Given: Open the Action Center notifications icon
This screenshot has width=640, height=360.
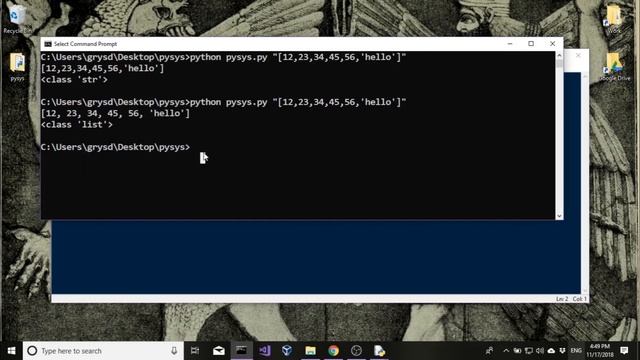Looking at the screenshot, I should tap(624, 351).
